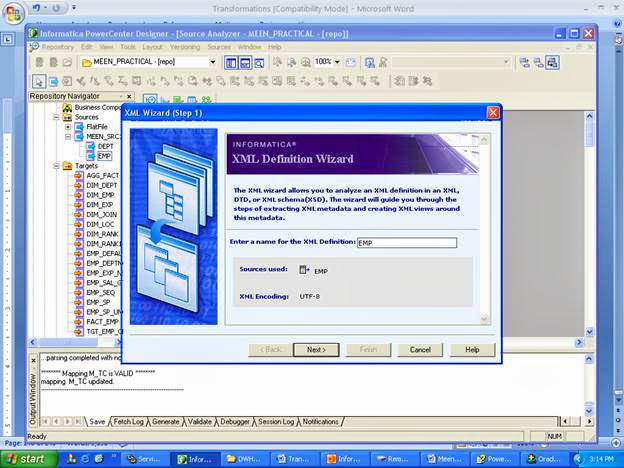Select the AGG_FACT target

pos(103,176)
